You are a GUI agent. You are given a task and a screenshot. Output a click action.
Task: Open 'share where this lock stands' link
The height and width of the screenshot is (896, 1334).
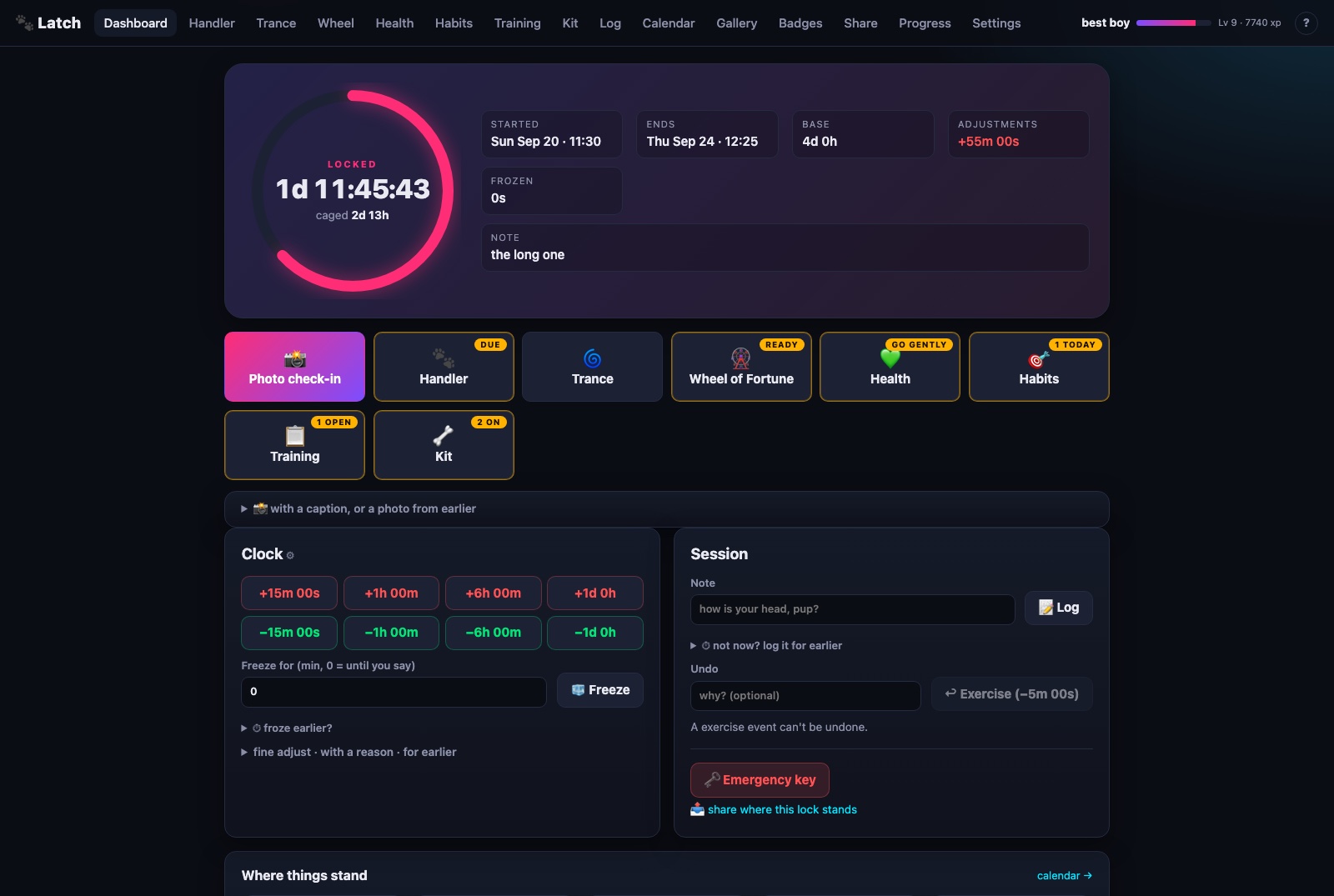point(782,809)
